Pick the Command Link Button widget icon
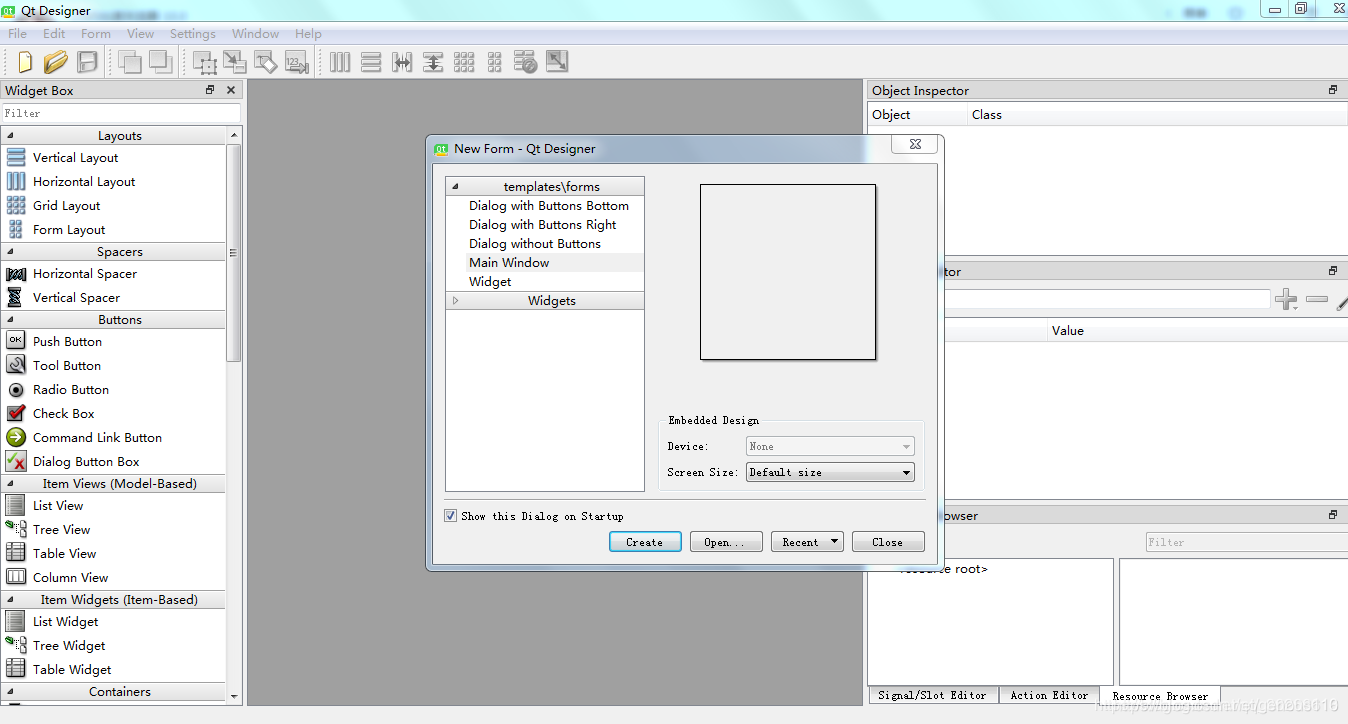The width and height of the screenshot is (1348, 724). tap(16, 437)
